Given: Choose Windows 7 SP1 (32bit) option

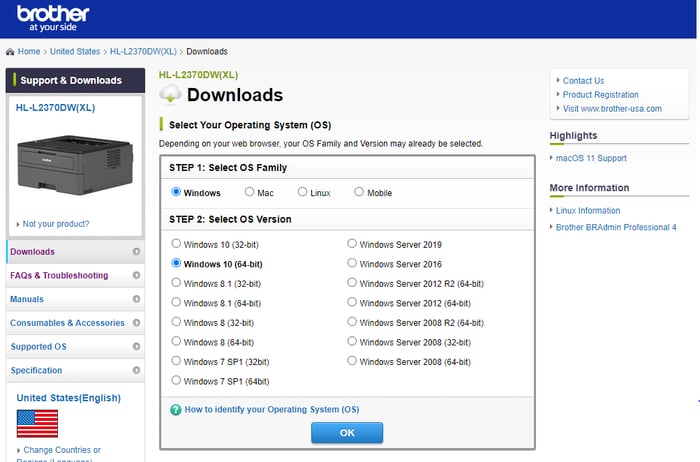Looking at the screenshot, I should [x=176, y=361].
